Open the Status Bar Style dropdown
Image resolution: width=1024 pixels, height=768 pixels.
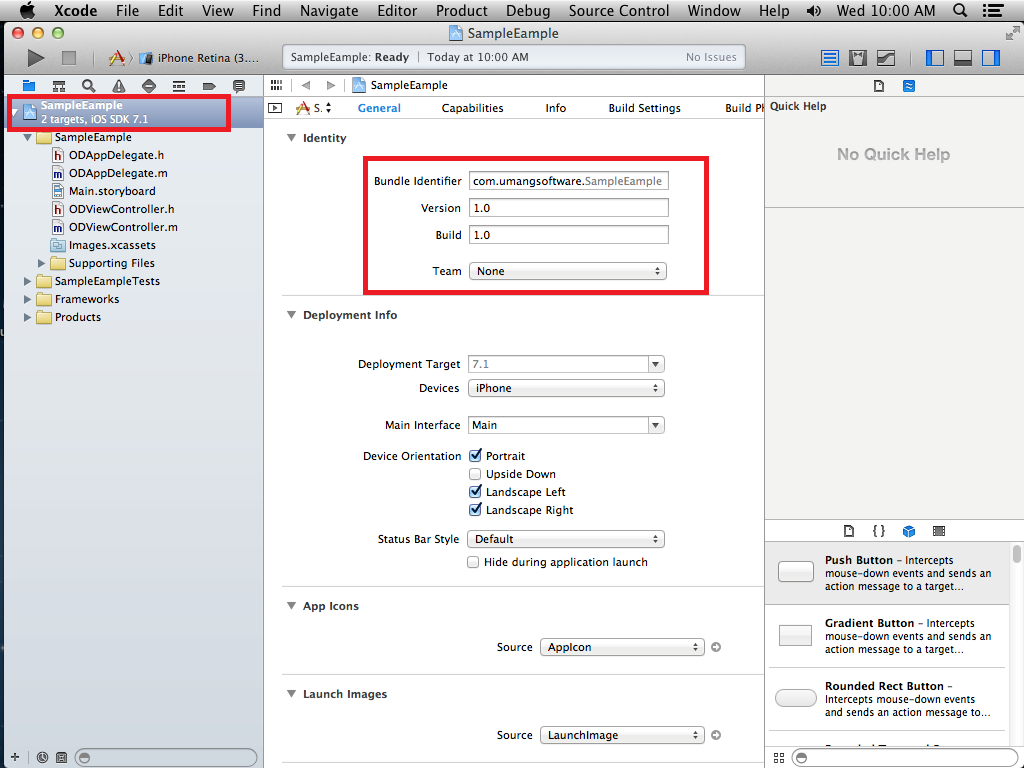coord(566,539)
